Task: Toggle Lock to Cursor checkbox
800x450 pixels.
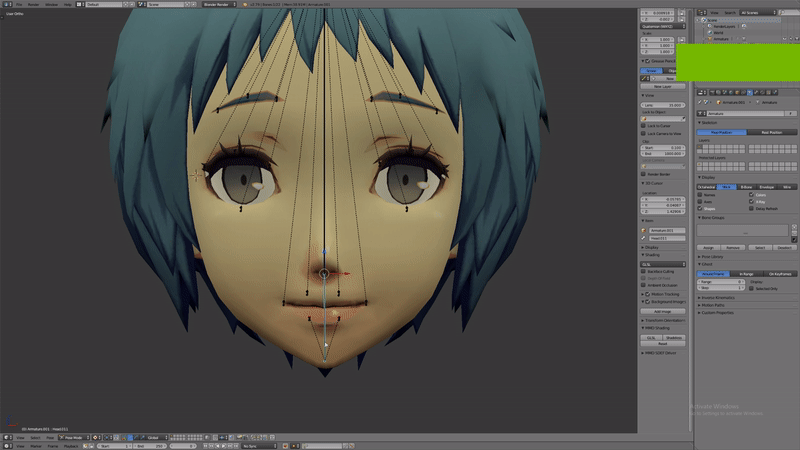Action: (643, 126)
